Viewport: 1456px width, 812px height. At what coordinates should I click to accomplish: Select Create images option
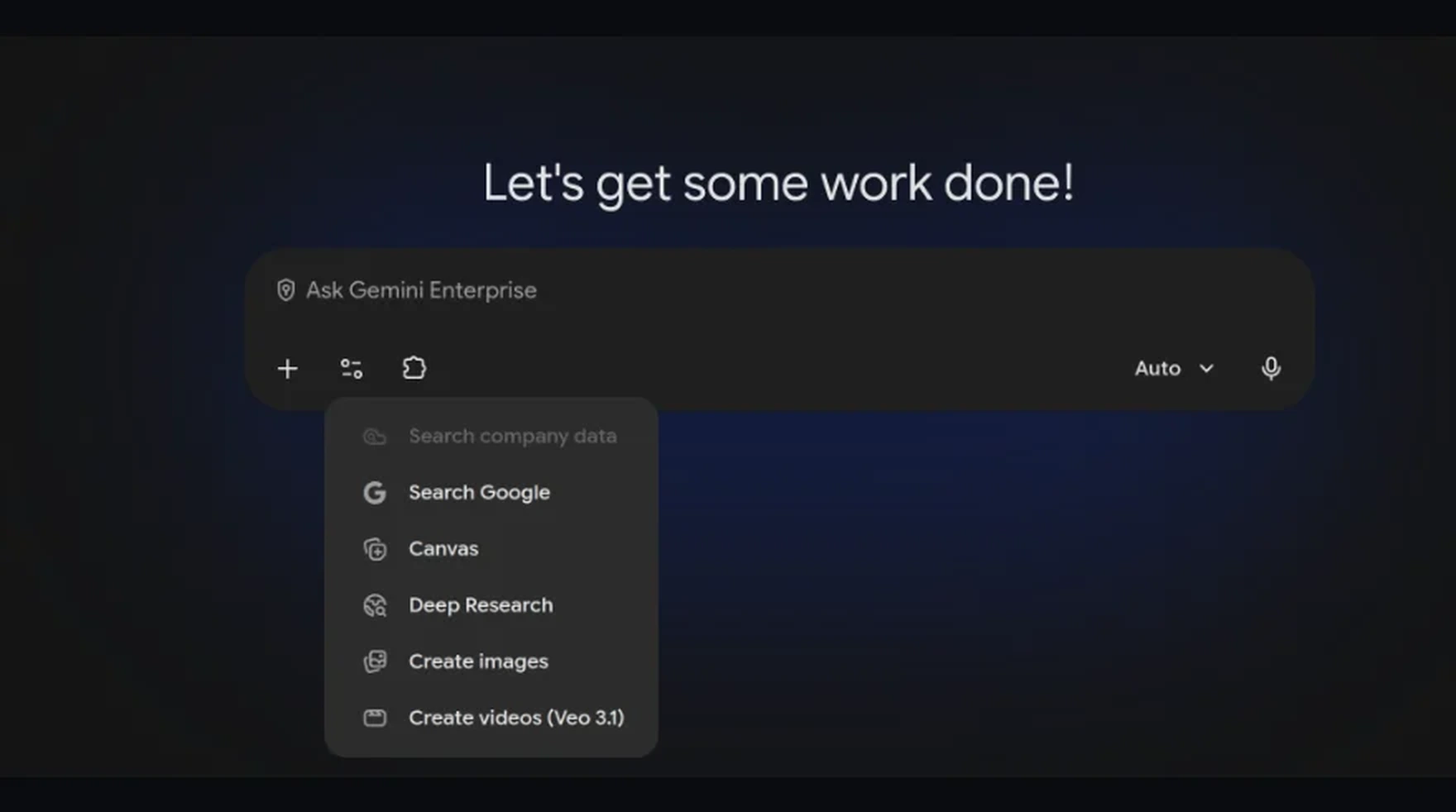click(x=491, y=662)
